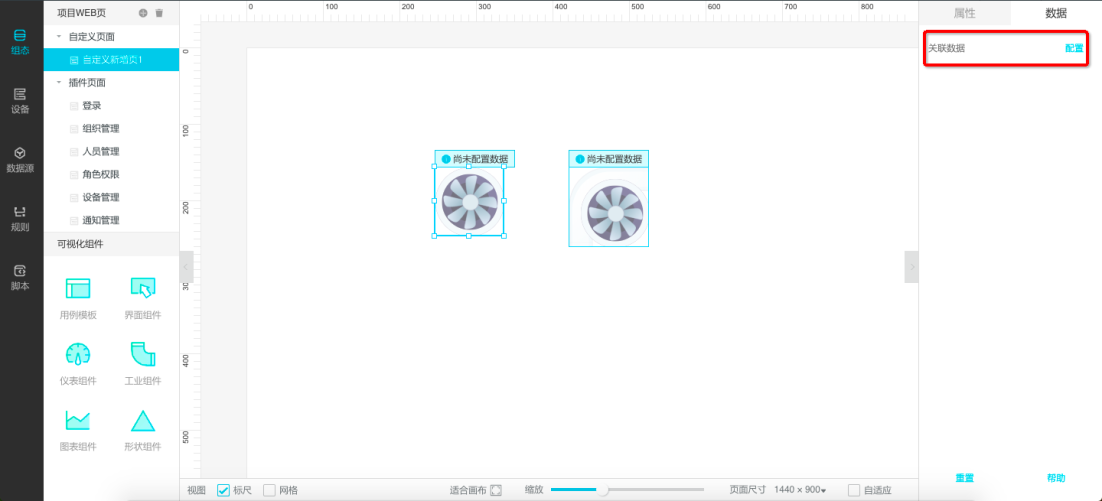Viewport: 1102px width, 501px height.
Task: Open the 设备 section in sidebar
Action: tap(20, 100)
